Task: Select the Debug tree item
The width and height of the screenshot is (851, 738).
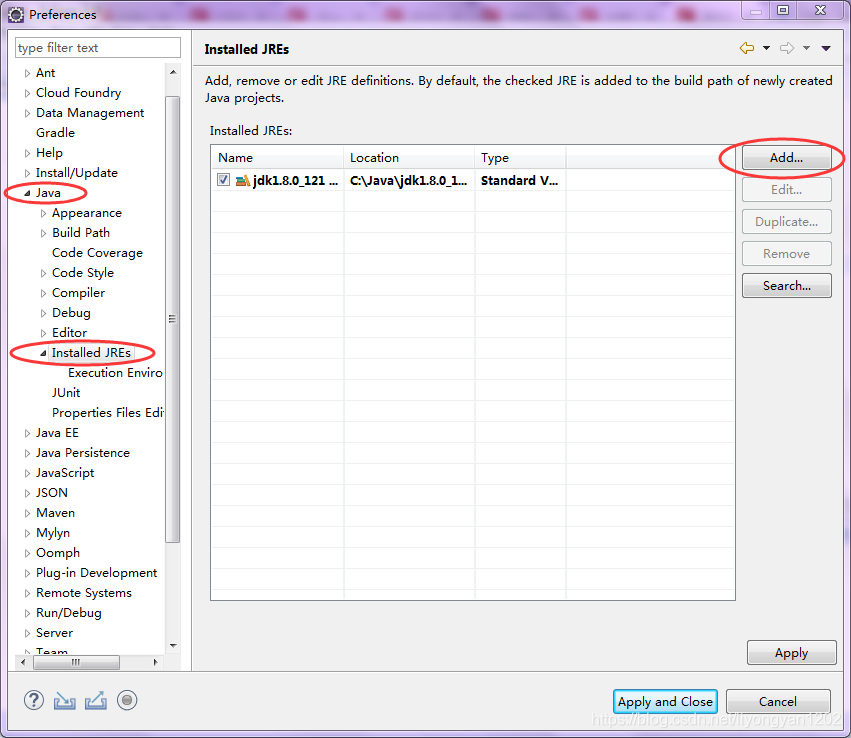Action: 71,313
